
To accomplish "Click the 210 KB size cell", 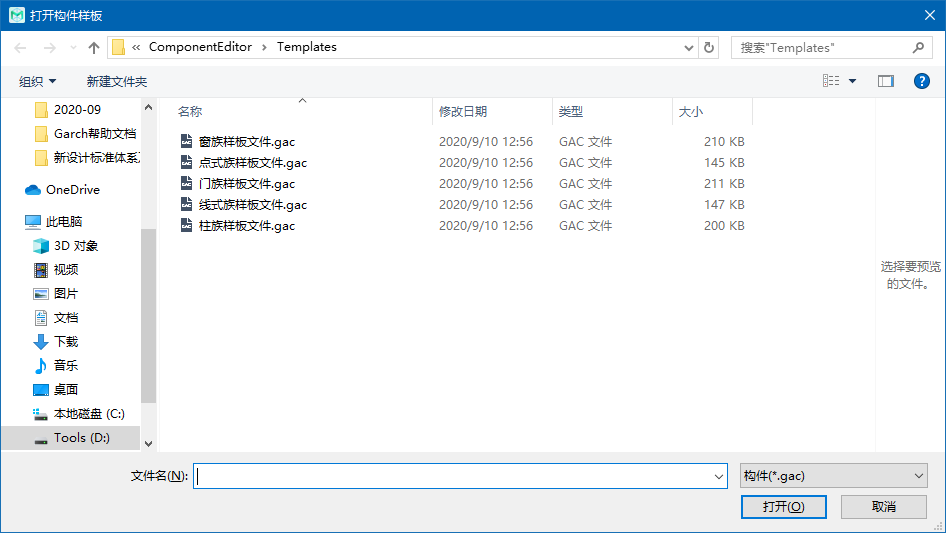I will (x=724, y=142).
